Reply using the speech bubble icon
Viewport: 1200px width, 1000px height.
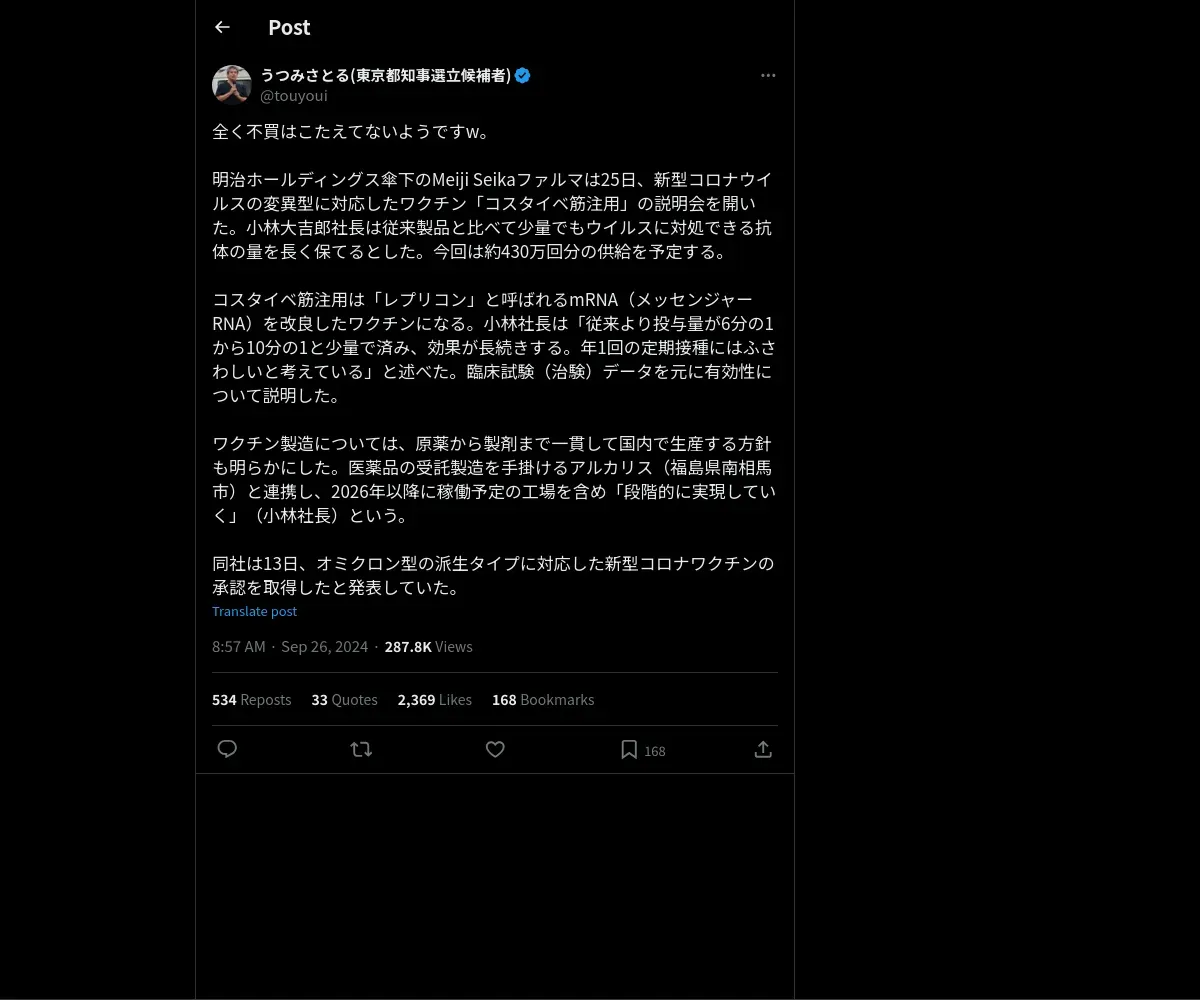click(227, 749)
